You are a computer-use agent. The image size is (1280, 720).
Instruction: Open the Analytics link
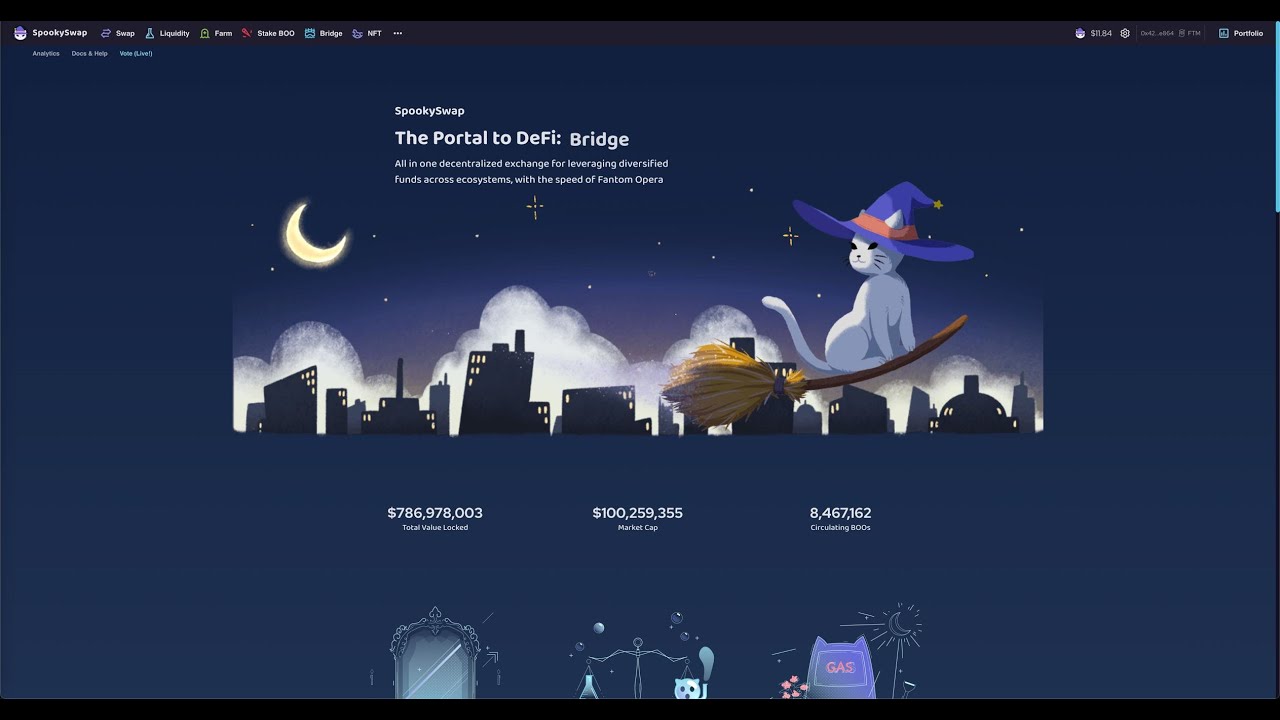point(46,53)
